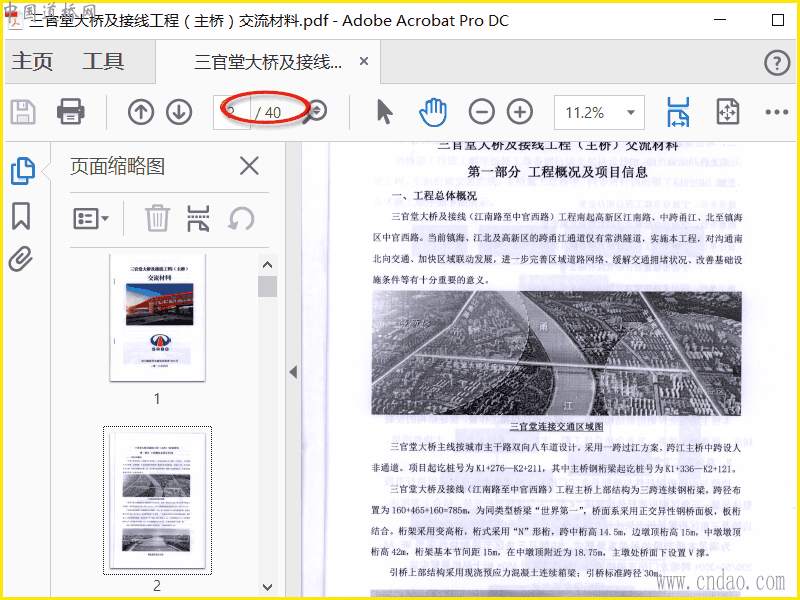Click thumbnail scrollbar up arrow

click(x=267, y=265)
